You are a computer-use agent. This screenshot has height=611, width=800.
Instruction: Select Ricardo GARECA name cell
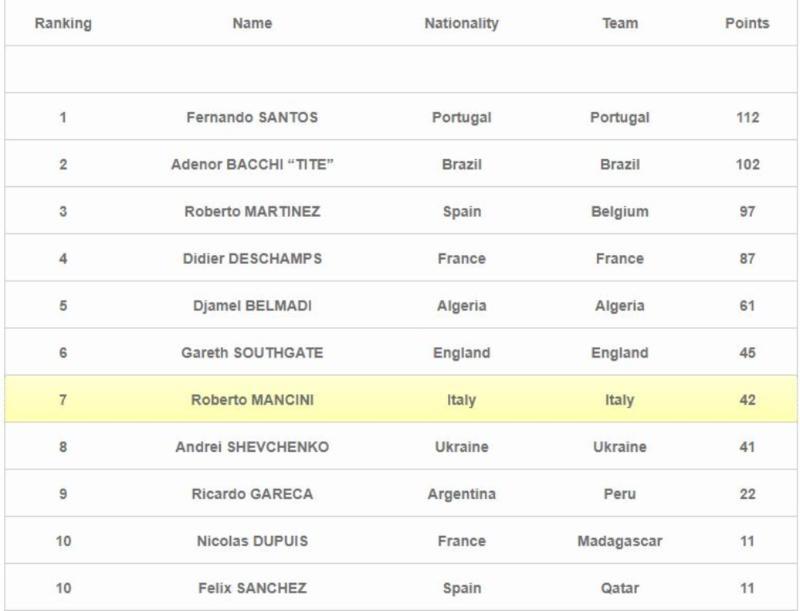click(x=252, y=494)
